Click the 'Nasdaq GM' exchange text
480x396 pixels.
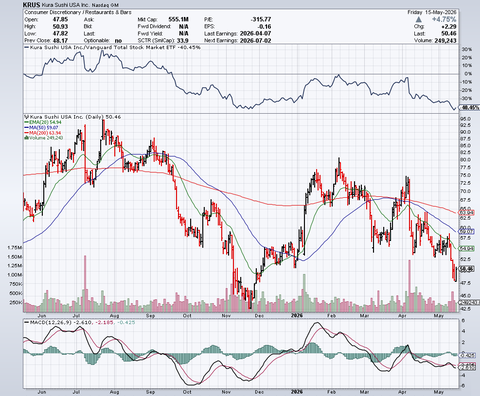106,5
